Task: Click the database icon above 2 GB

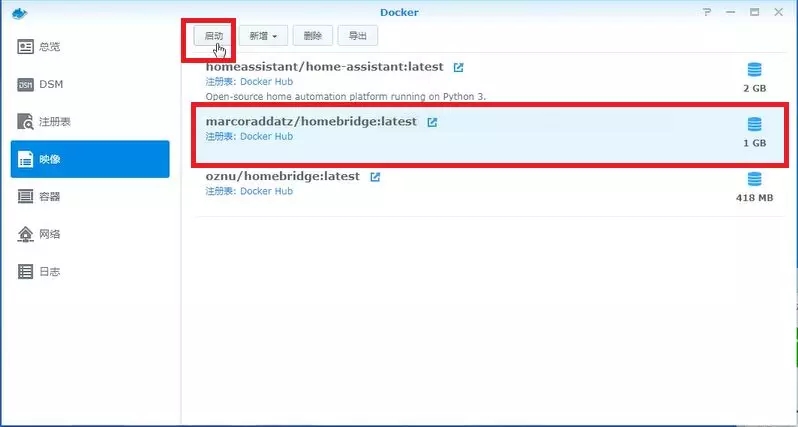Action: pyautogui.click(x=755, y=70)
